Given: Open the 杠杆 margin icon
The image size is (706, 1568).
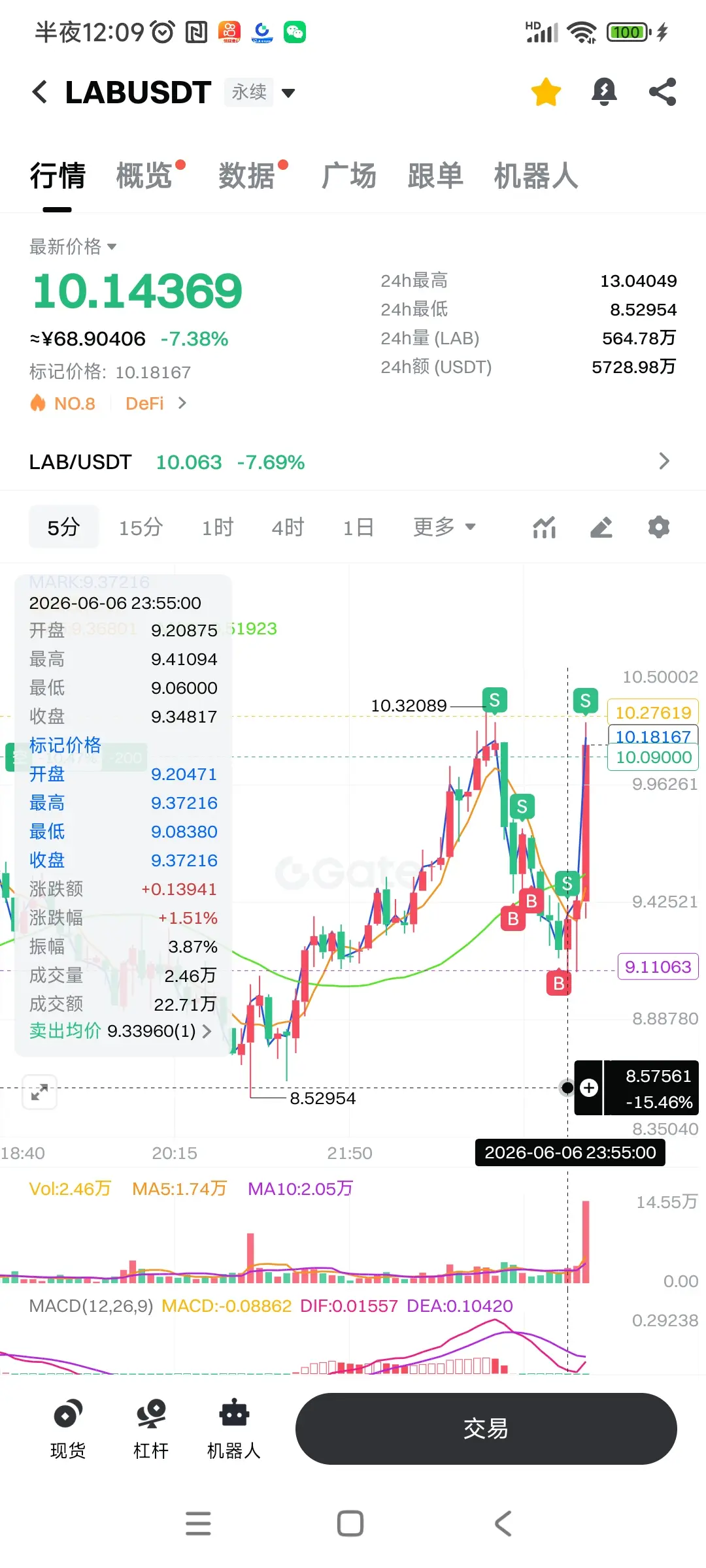Looking at the screenshot, I should 151,1429.
